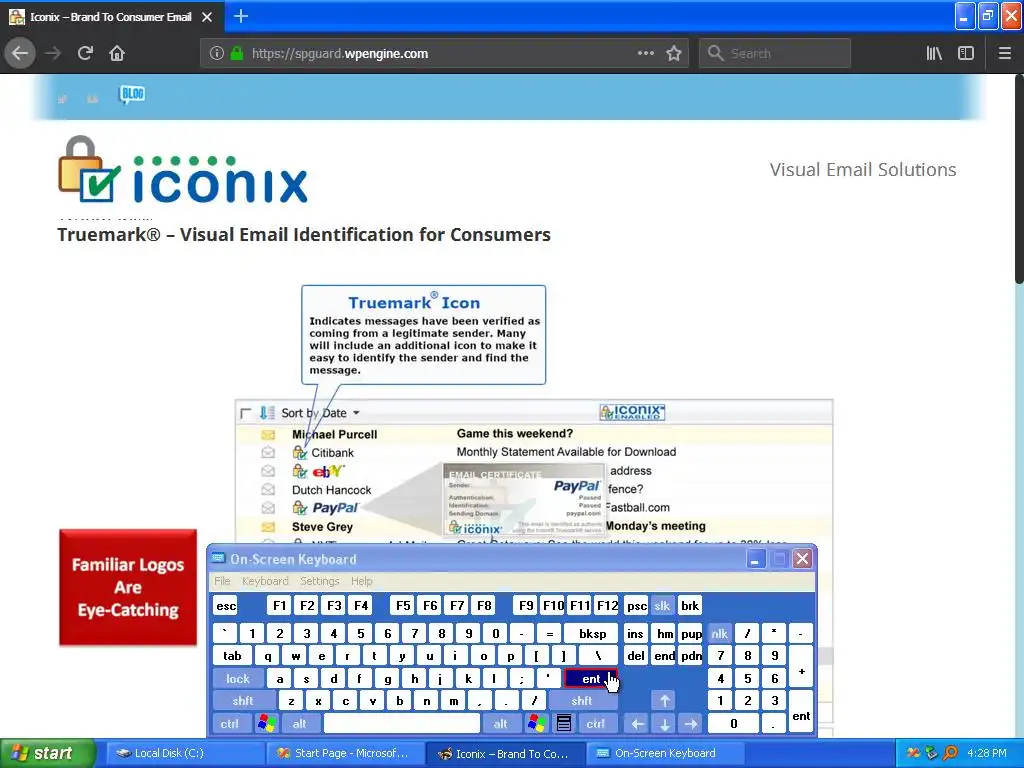Click the esc key on the keyboard
The width and height of the screenshot is (1024, 768).
pyautogui.click(x=226, y=605)
